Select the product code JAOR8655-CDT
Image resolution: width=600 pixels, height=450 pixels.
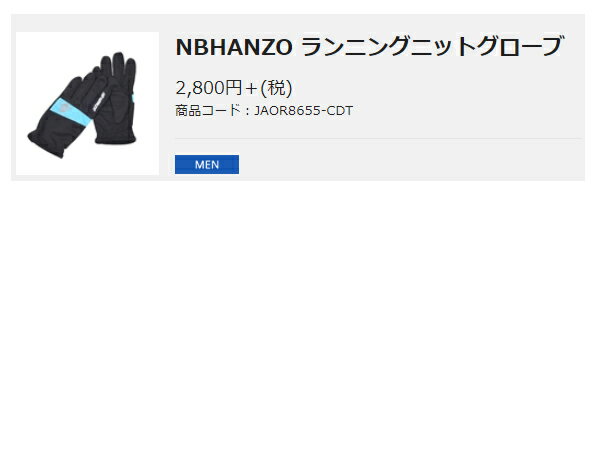pos(303,111)
